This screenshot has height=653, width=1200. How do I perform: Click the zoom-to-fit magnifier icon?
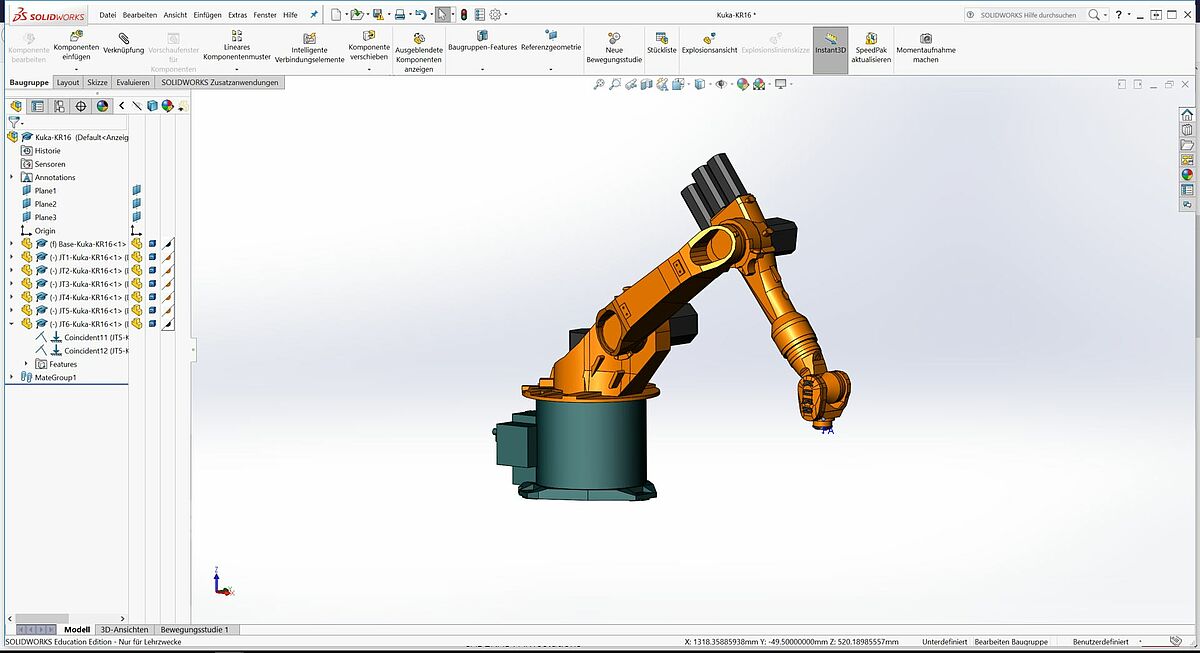(599, 84)
